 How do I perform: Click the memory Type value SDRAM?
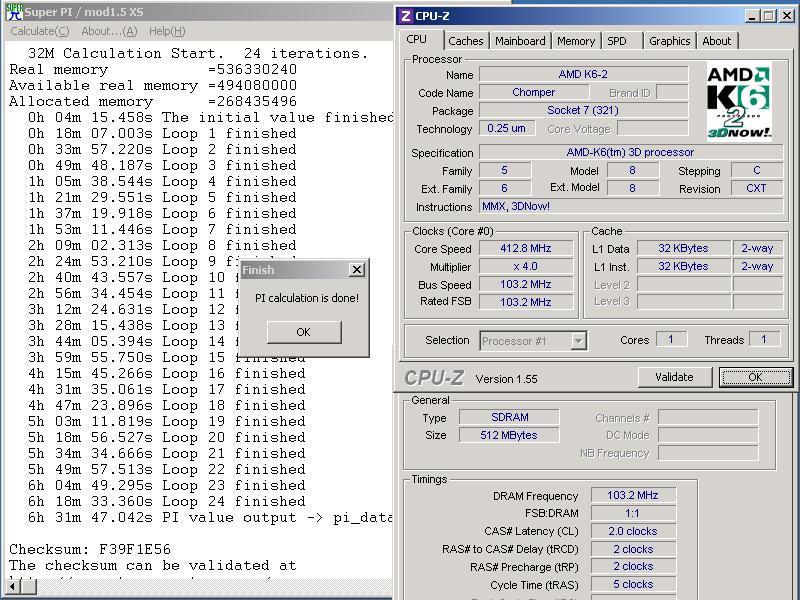509,417
